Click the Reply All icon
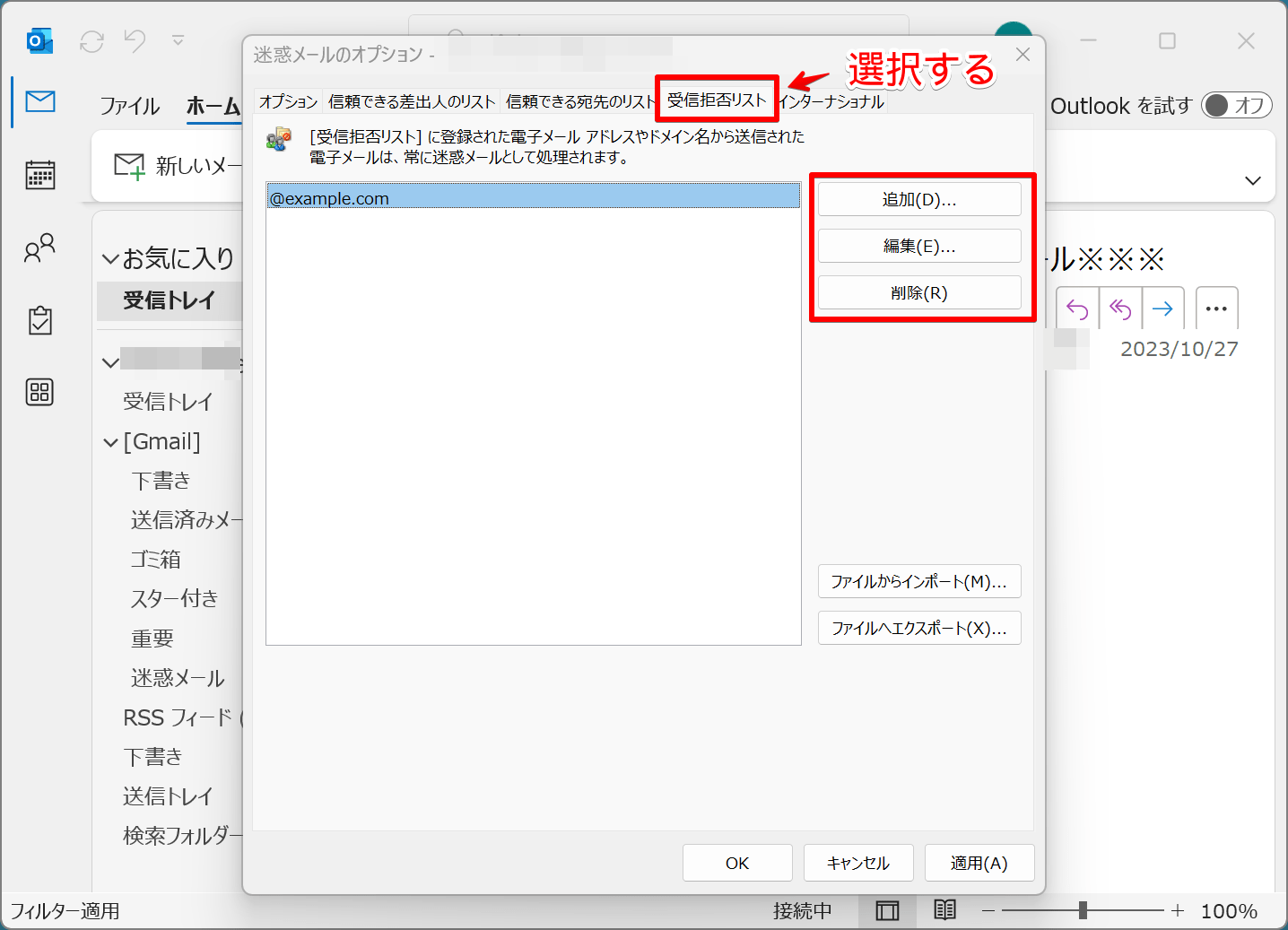1288x930 pixels. 1119,309
